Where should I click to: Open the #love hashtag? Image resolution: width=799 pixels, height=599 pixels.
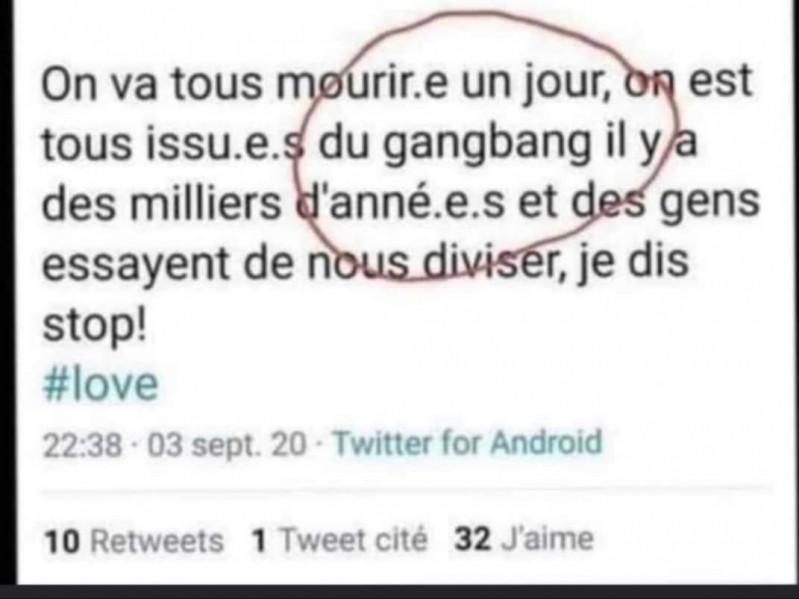[100, 385]
